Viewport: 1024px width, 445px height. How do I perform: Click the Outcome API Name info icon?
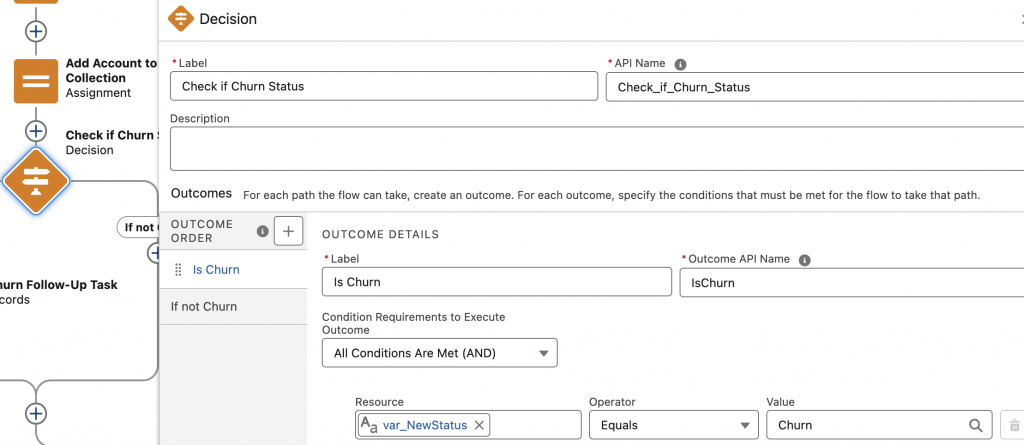(x=804, y=260)
